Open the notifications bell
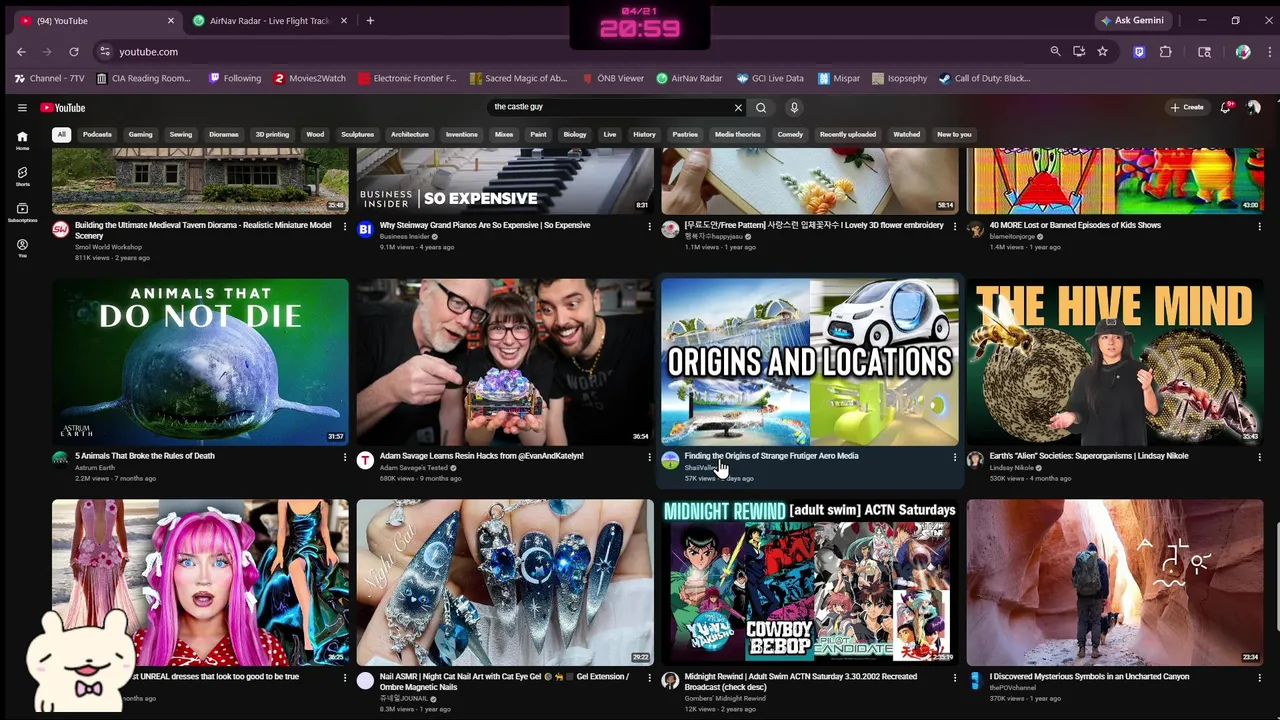Image resolution: width=1280 pixels, height=720 pixels. [x=1226, y=108]
